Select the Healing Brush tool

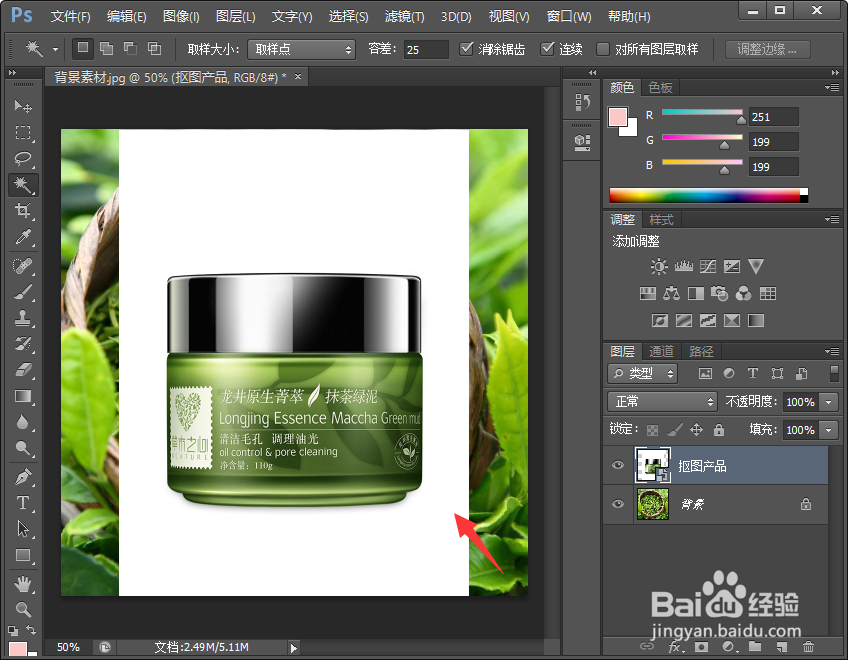tap(23, 266)
